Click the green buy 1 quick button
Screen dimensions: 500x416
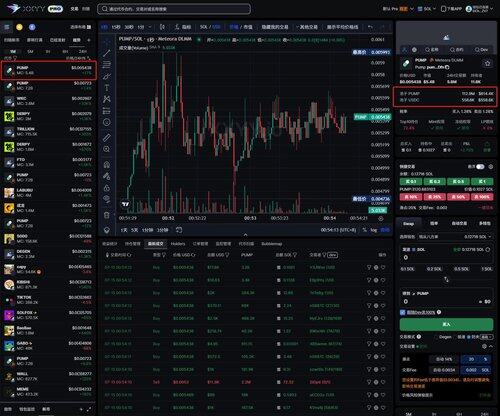click(x=482, y=182)
